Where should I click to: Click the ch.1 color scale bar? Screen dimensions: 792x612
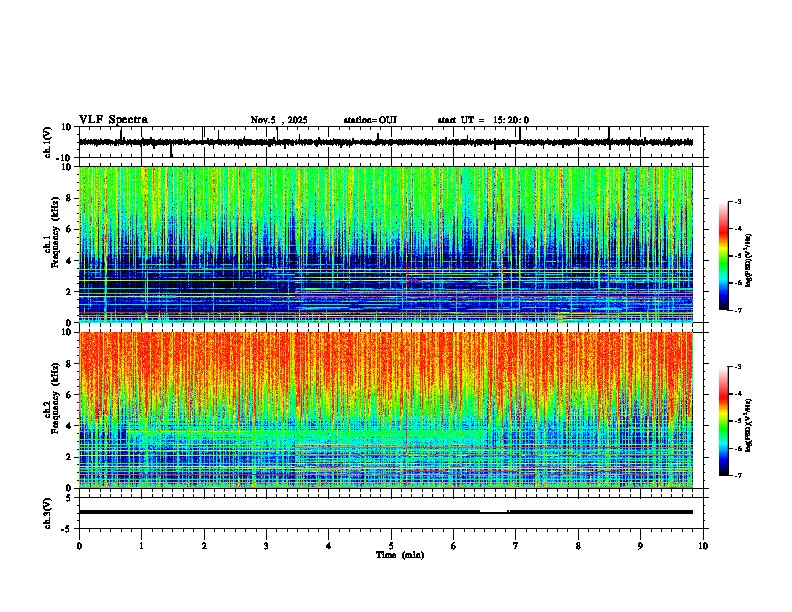(x=724, y=256)
